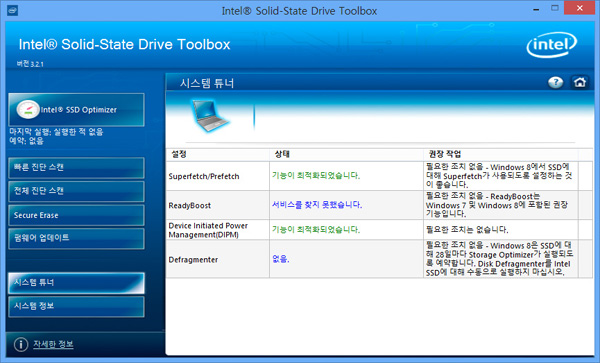The width and height of the screenshot is (600, 363).
Task: Open the Secure Erase option
Action: tap(77, 215)
